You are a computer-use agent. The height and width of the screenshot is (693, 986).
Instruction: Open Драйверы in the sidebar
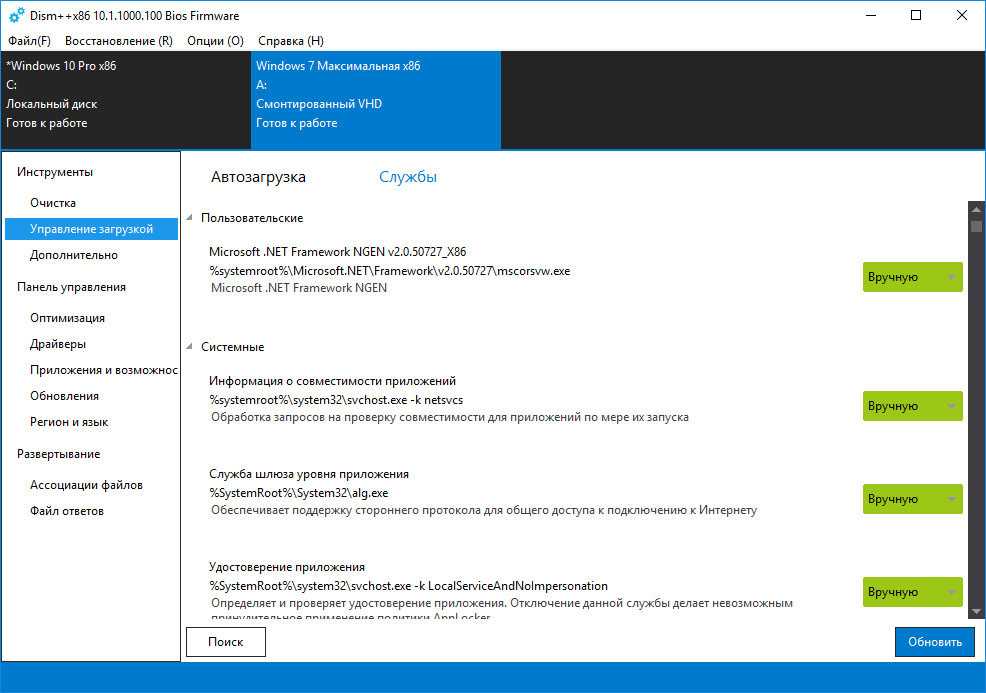coord(58,344)
